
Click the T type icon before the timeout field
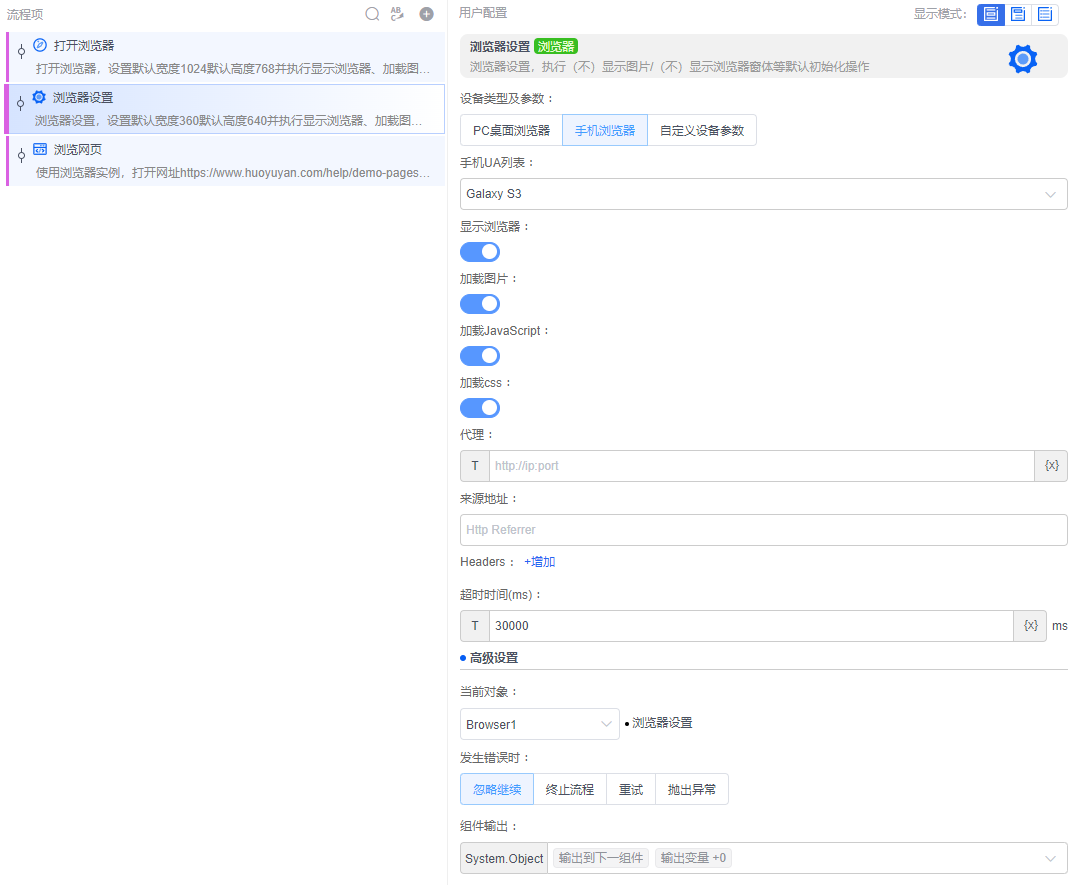pyautogui.click(x=474, y=625)
